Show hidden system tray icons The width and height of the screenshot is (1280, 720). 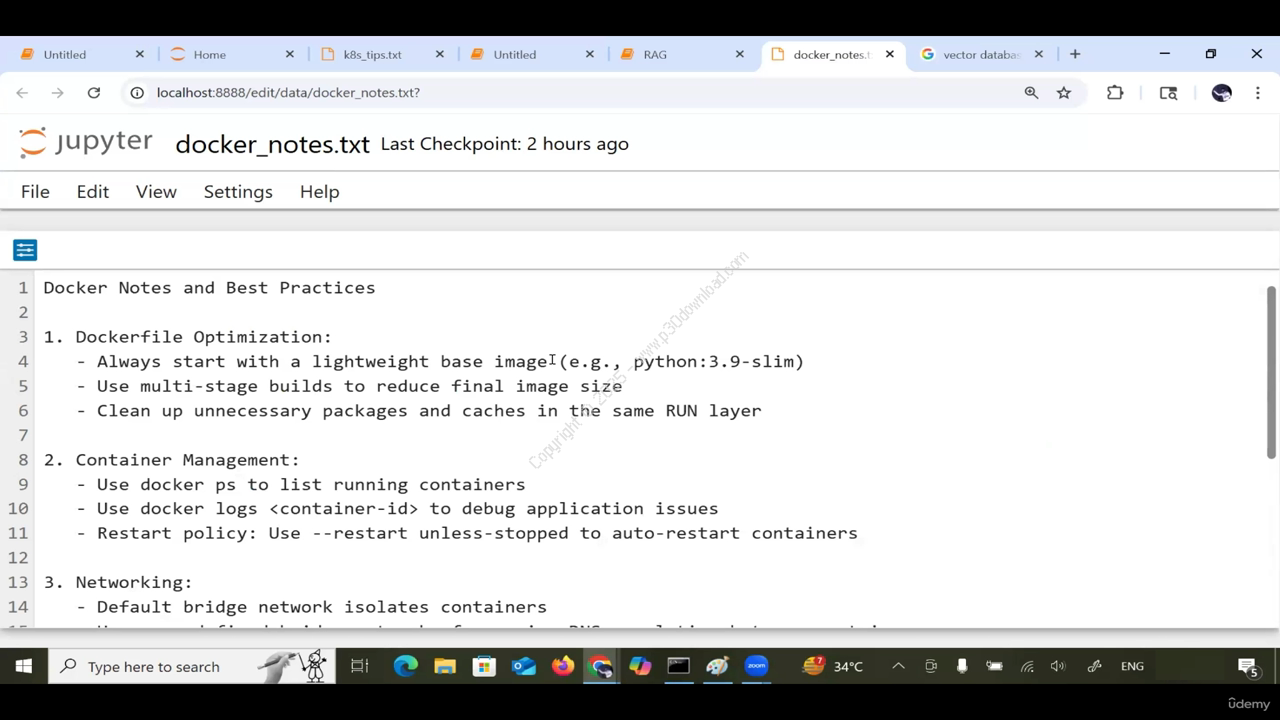coord(898,666)
